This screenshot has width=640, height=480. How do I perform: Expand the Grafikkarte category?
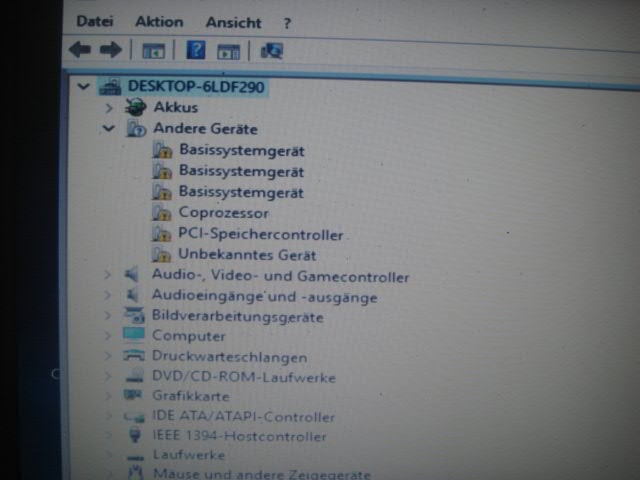(109, 395)
